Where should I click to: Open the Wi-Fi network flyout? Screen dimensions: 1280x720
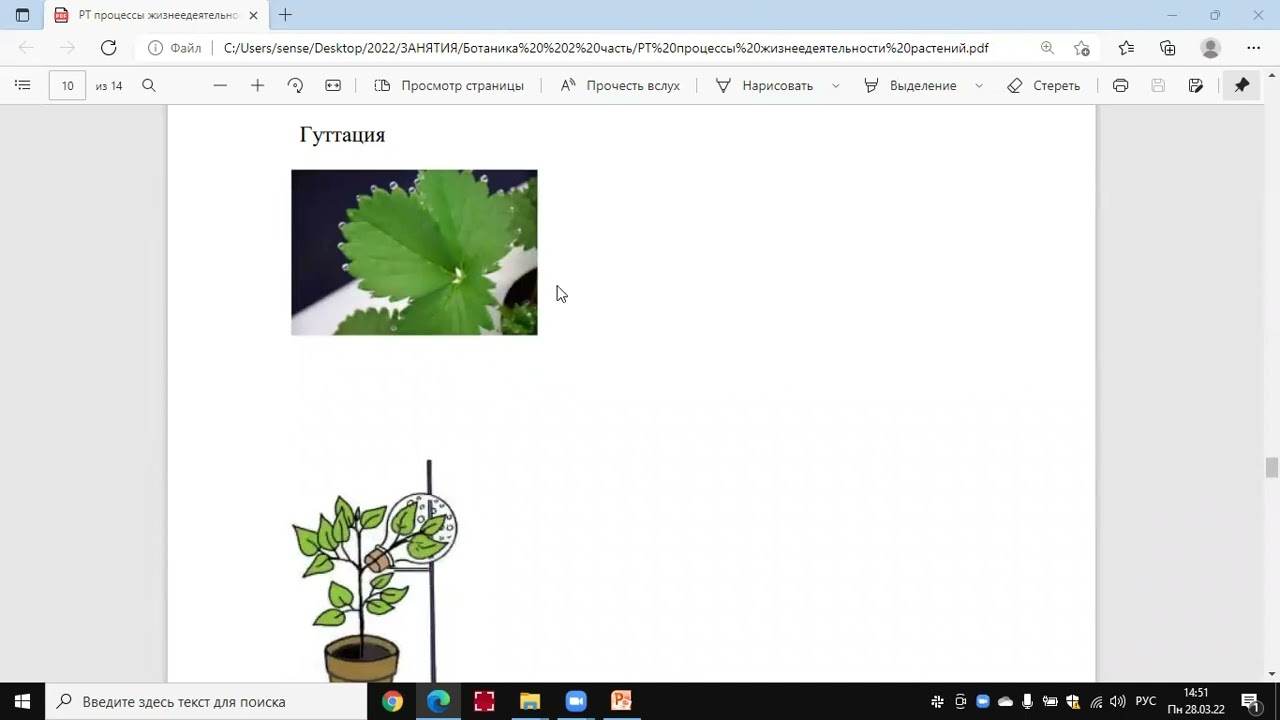click(1096, 701)
